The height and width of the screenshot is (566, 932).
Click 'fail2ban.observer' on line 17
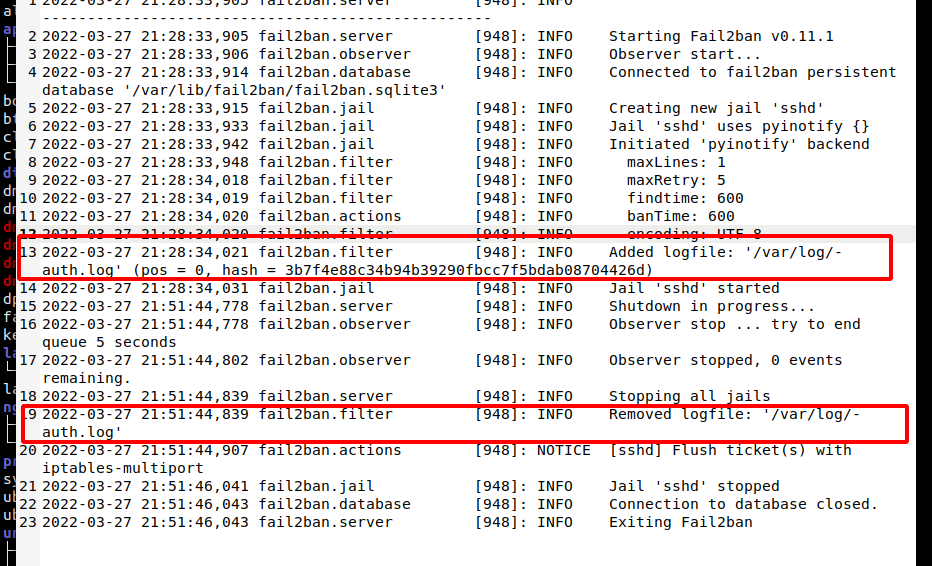335,360
